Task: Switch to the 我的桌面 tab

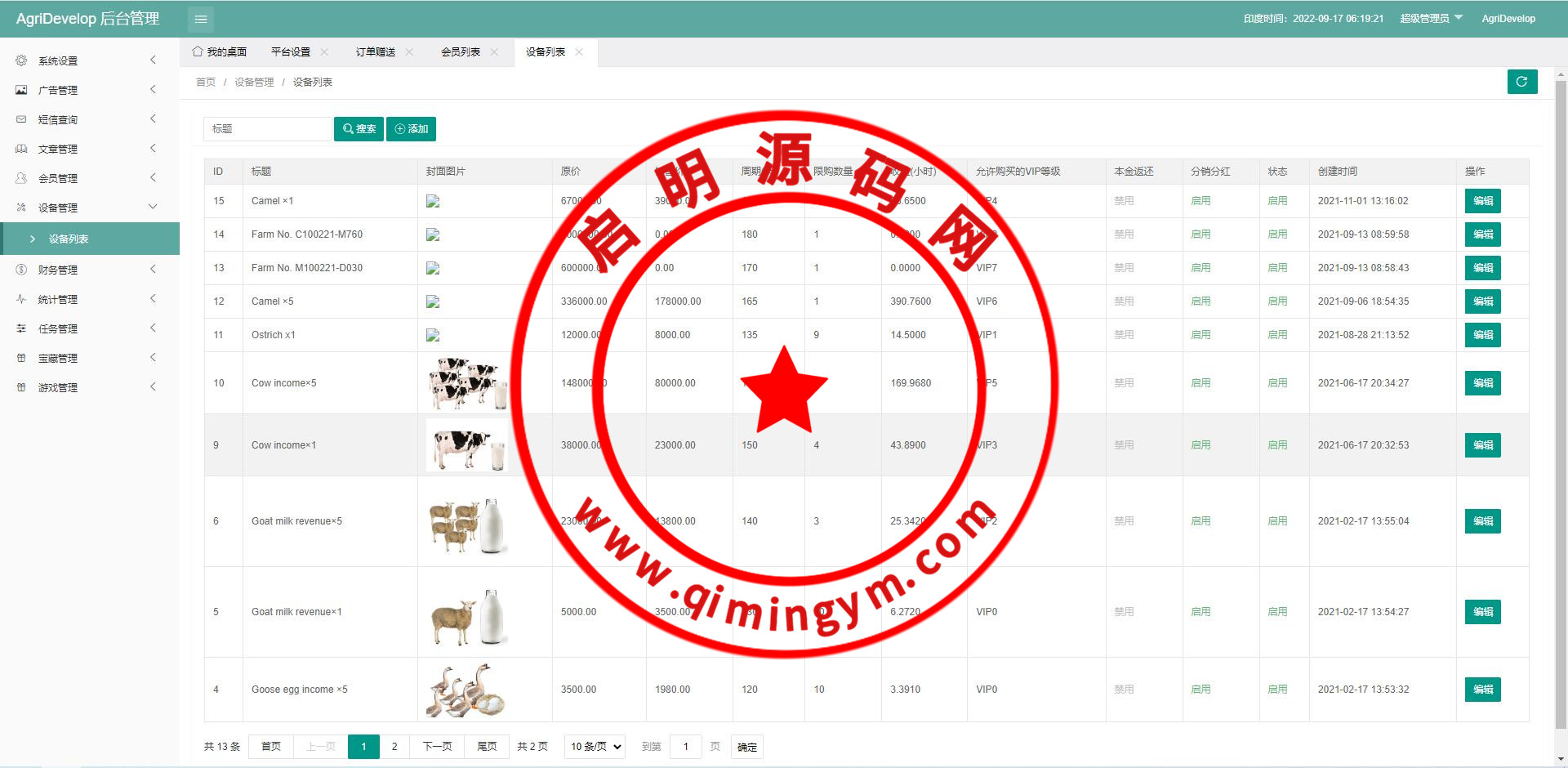Action: pos(220,52)
